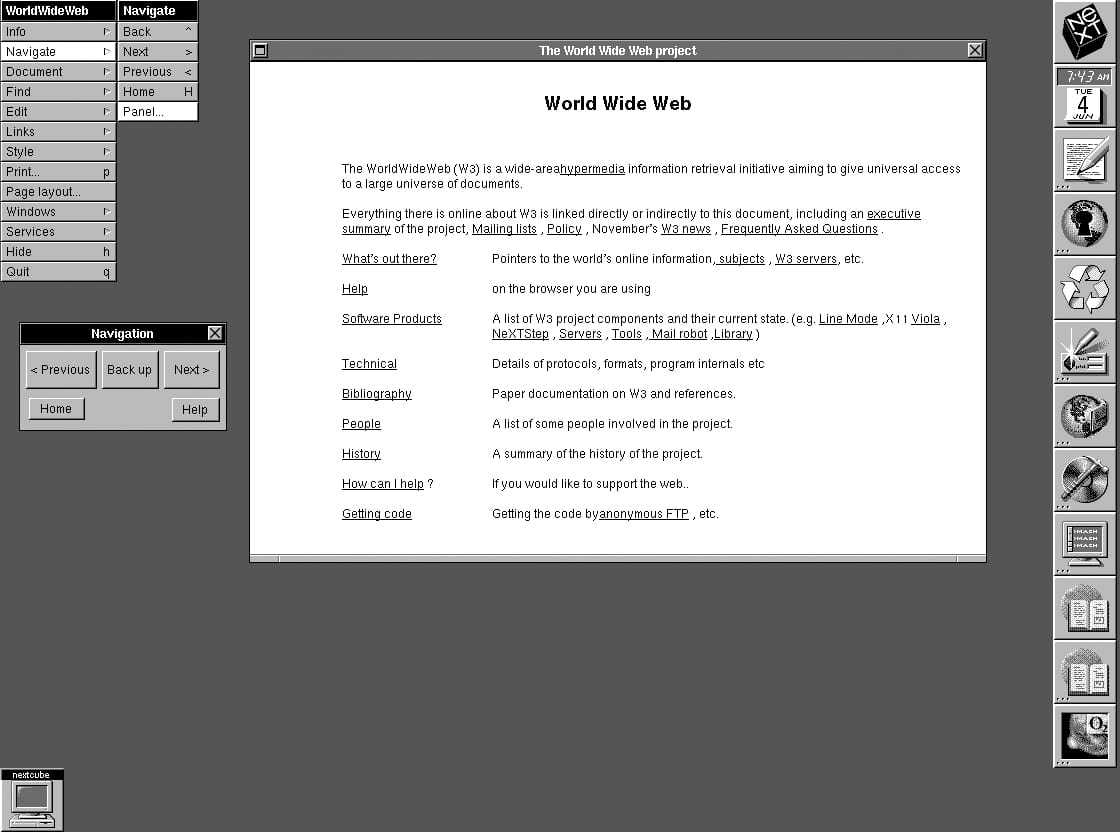Select the highlighted Navigate menu item
The height and width of the screenshot is (832, 1120).
click(58, 51)
